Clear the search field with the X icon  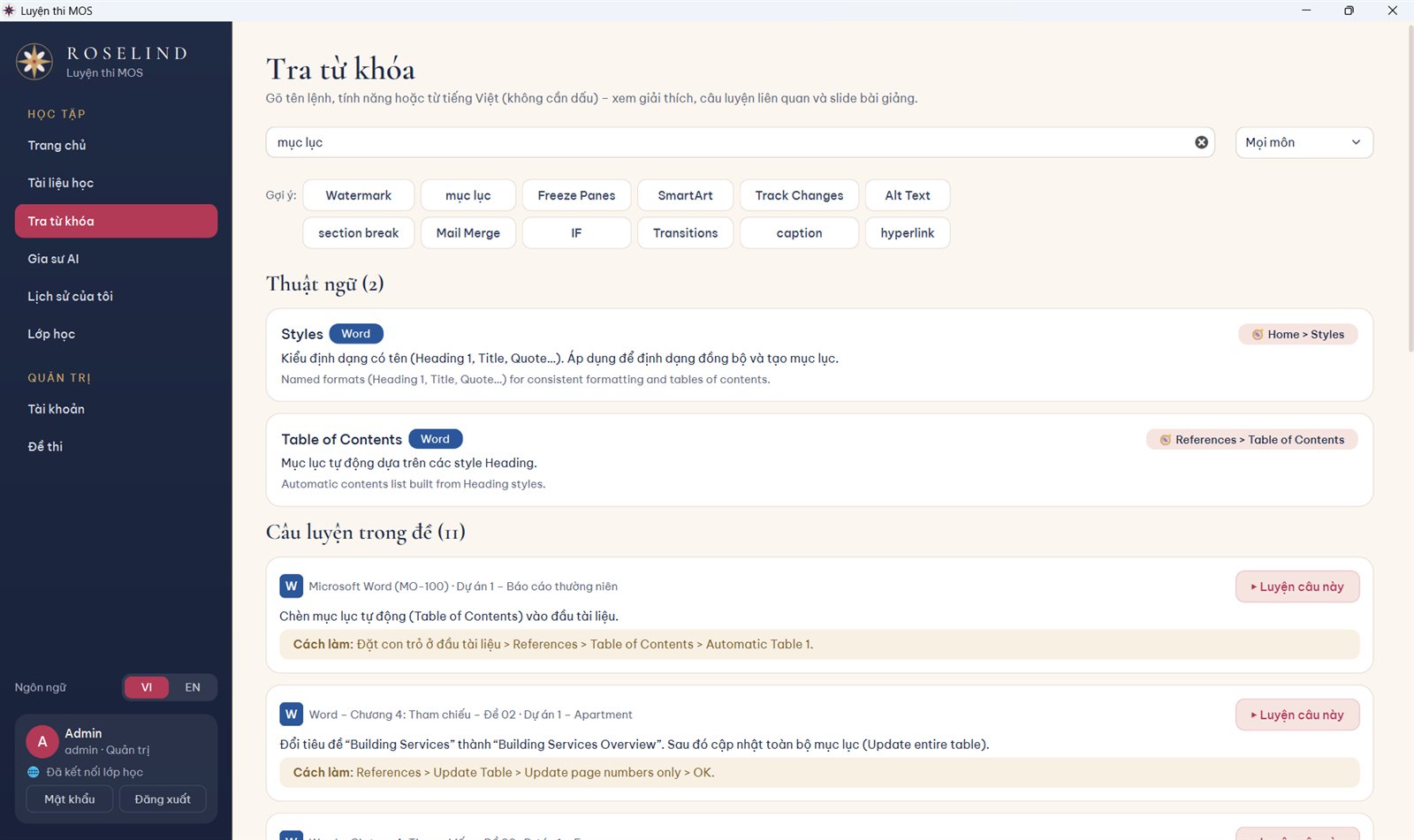(x=1201, y=142)
